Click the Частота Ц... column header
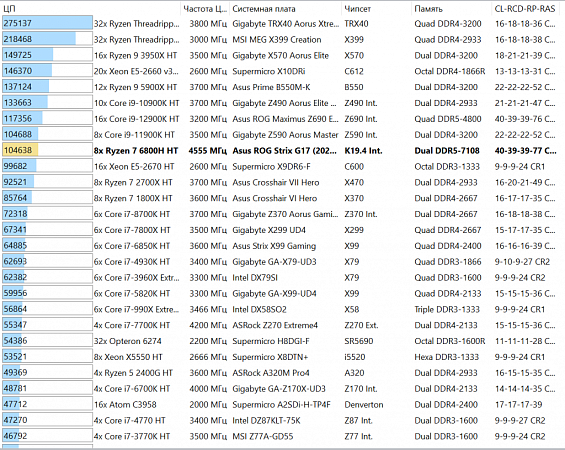Screen dimensions: 565x450 click(205, 9)
